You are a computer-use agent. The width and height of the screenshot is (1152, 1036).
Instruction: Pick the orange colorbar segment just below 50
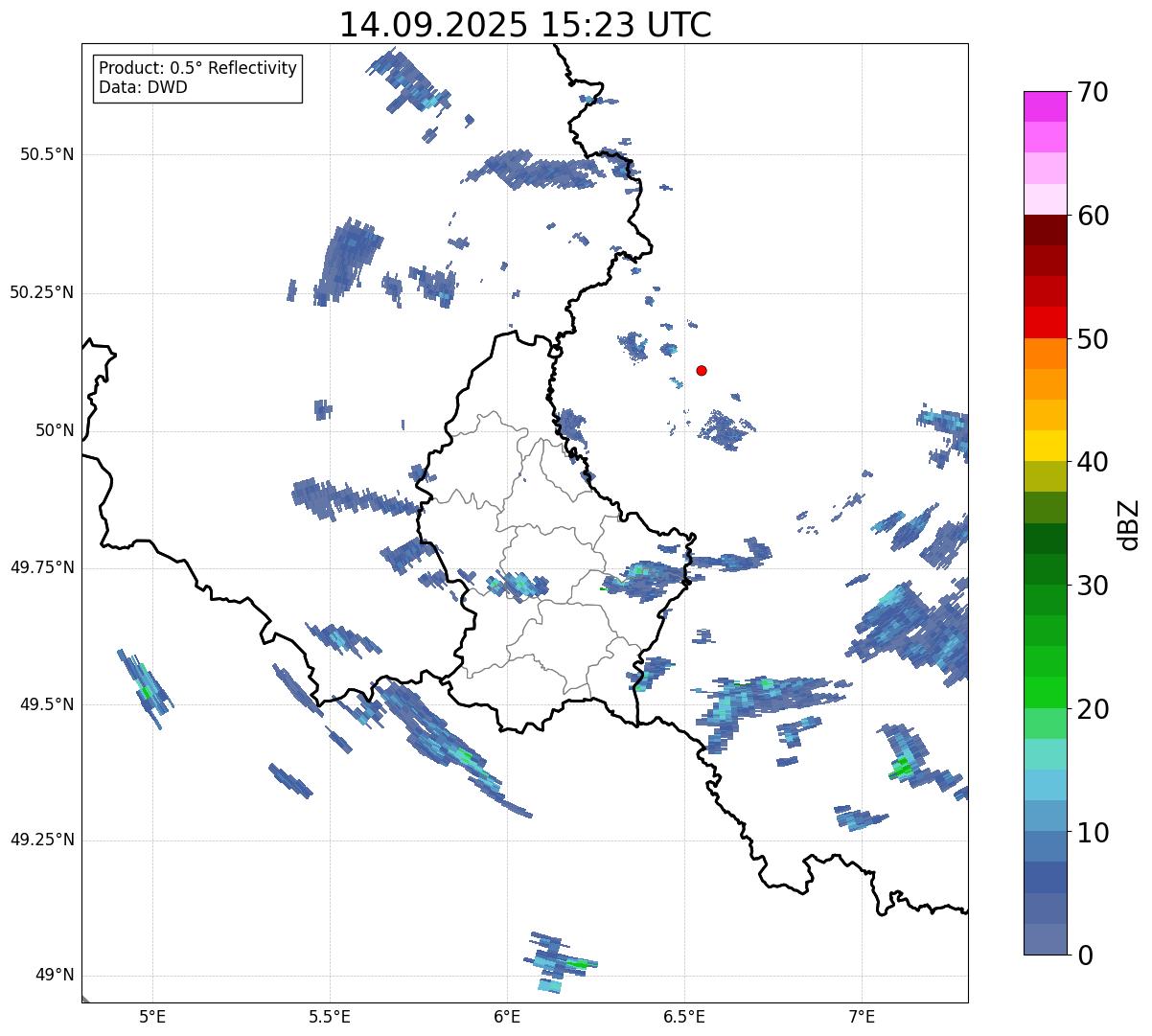(1046, 354)
